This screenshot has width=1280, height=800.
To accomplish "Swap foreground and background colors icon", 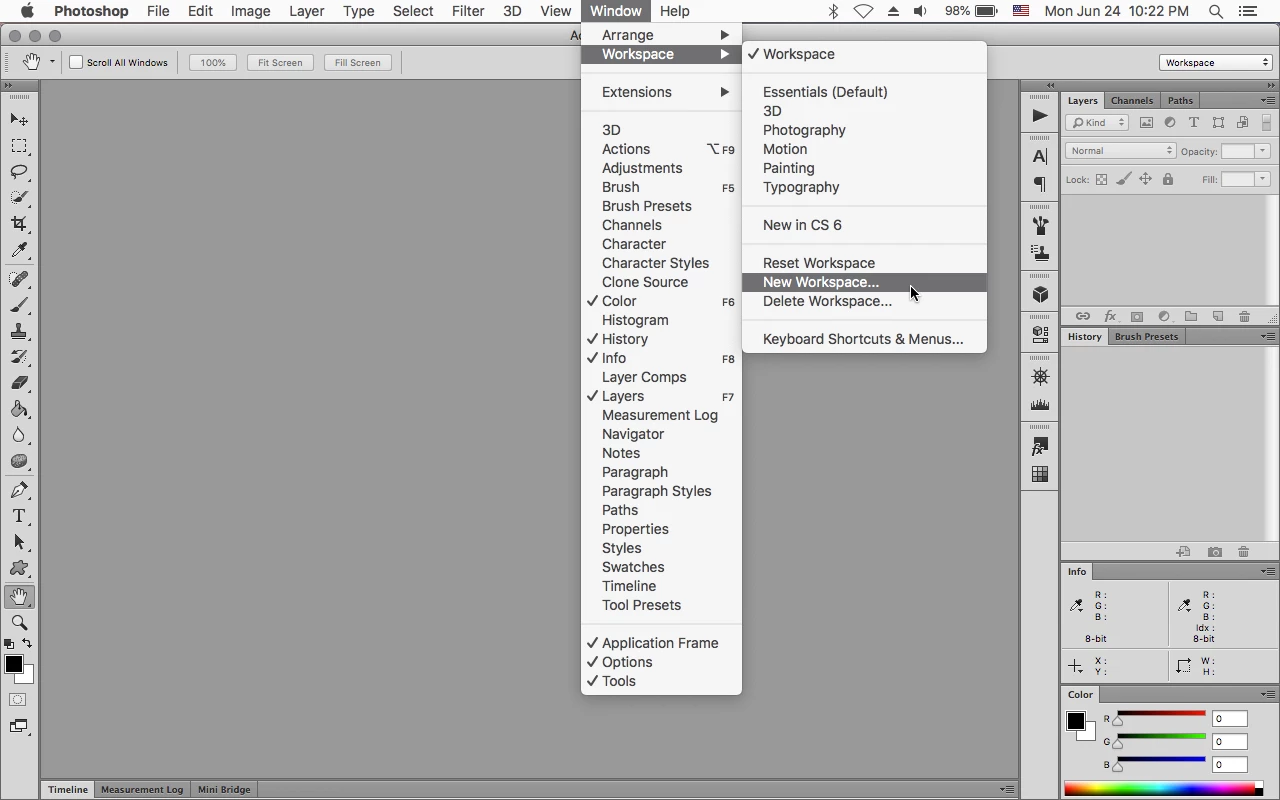I will (27, 644).
